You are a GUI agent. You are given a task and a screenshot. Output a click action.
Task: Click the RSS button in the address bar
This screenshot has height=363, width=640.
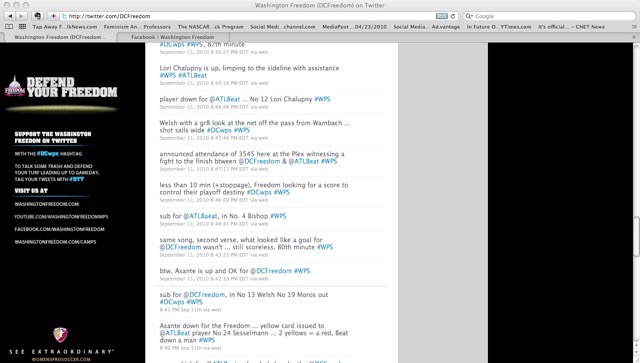pyautogui.click(x=442, y=16)
